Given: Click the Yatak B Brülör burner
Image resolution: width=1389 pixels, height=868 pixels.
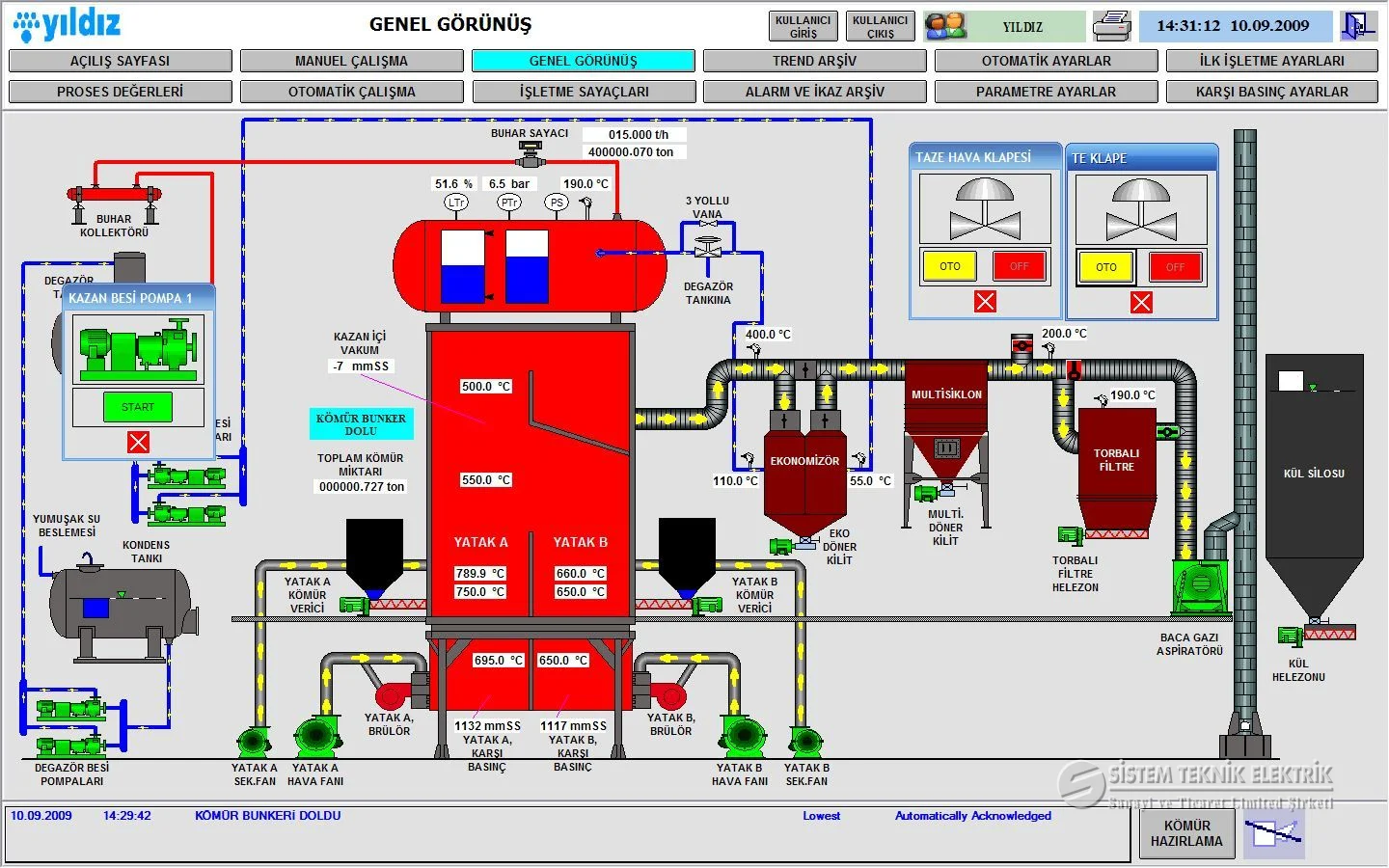Looking at the screenshot, I should pos(667,694).
